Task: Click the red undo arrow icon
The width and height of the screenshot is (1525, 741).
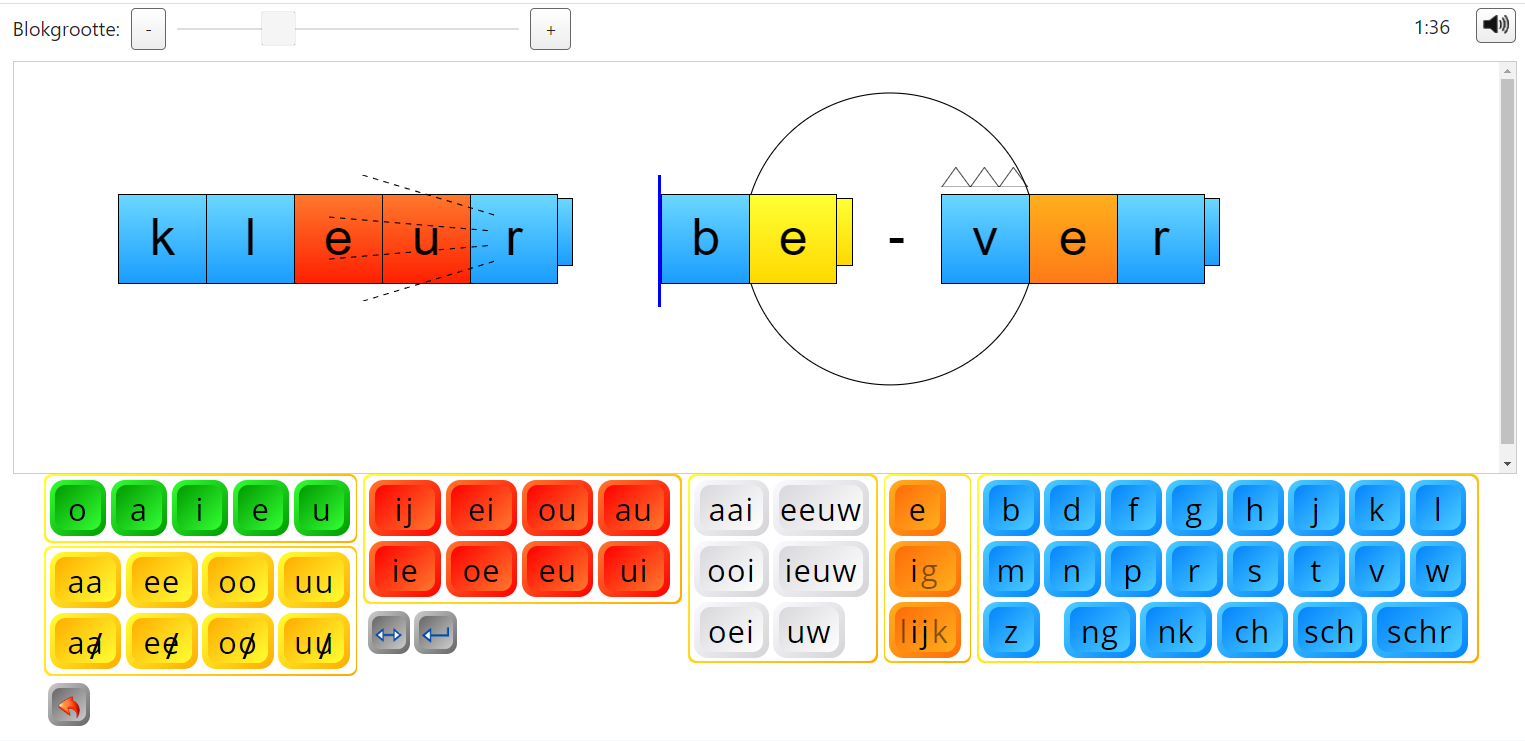Action: tap(69, 705)
